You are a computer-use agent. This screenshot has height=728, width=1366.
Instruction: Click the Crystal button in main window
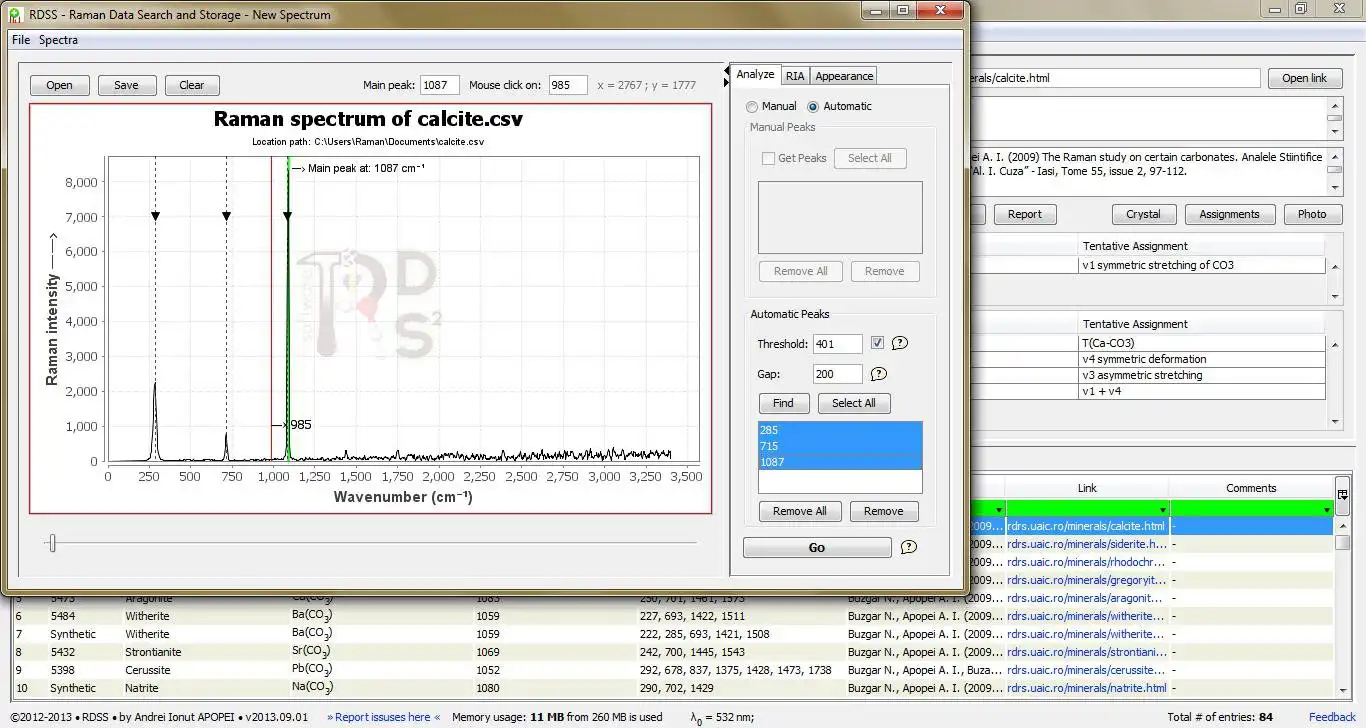point(1144,214)
